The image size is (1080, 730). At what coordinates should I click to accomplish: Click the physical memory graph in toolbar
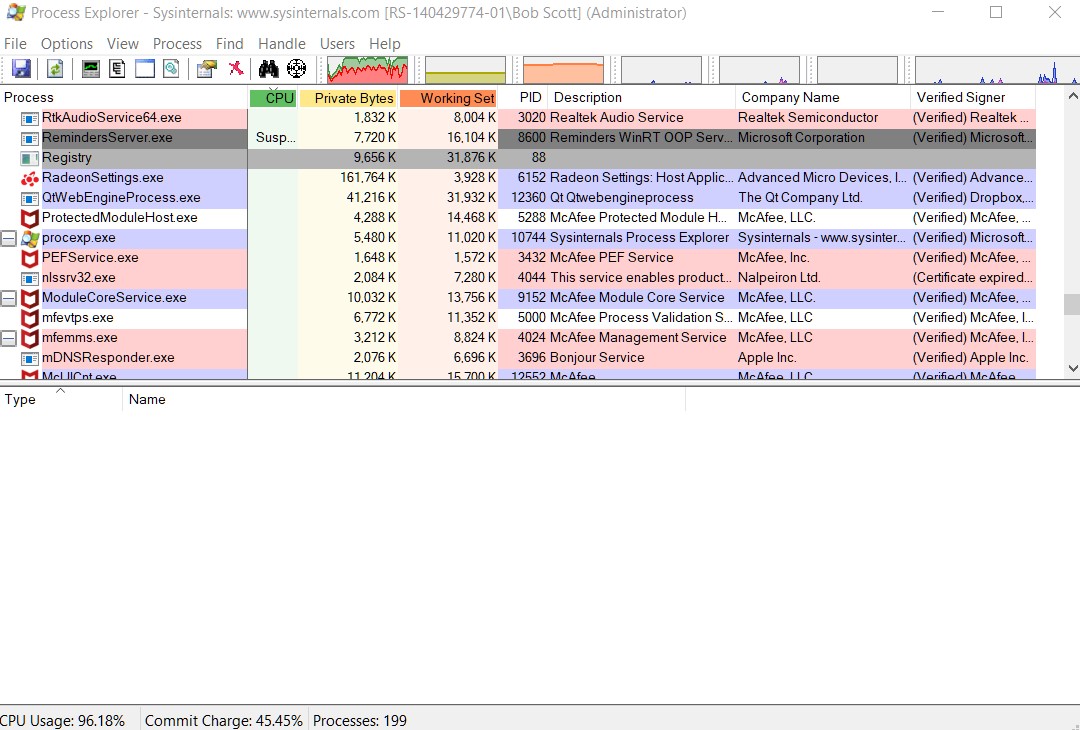click(x=563, y=70)
